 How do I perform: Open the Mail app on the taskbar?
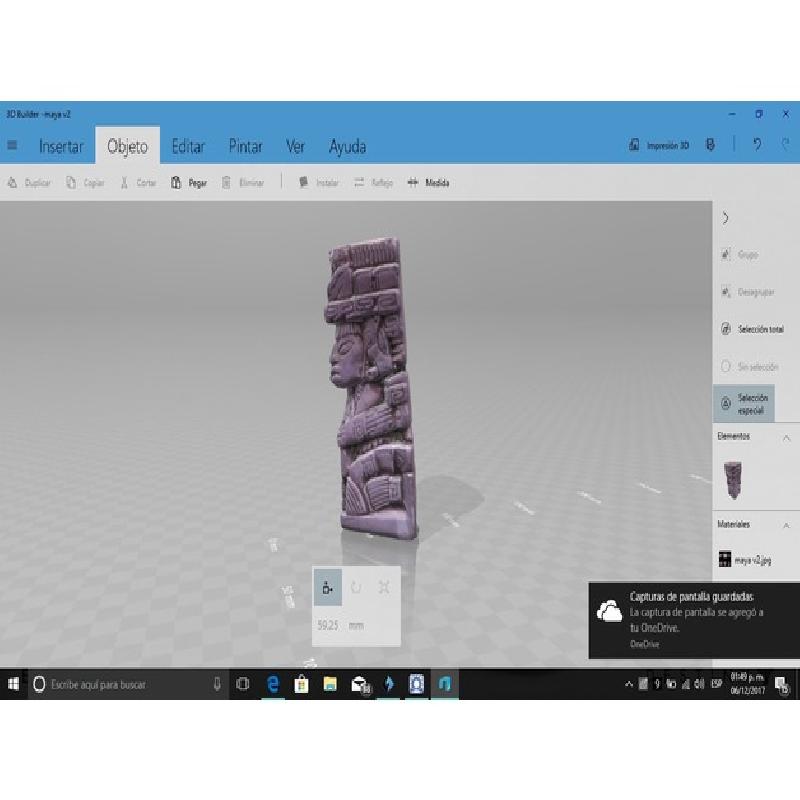(360, 684)
